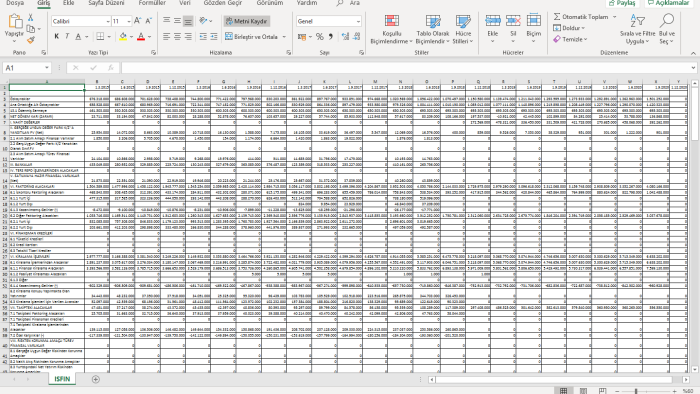Click the Koşullu Biçimlendirme icon

tap(392, 21)
